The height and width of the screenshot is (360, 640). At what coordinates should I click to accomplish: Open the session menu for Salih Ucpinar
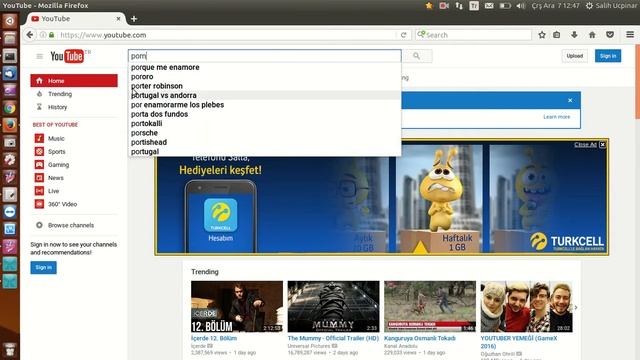click(612, 6)
